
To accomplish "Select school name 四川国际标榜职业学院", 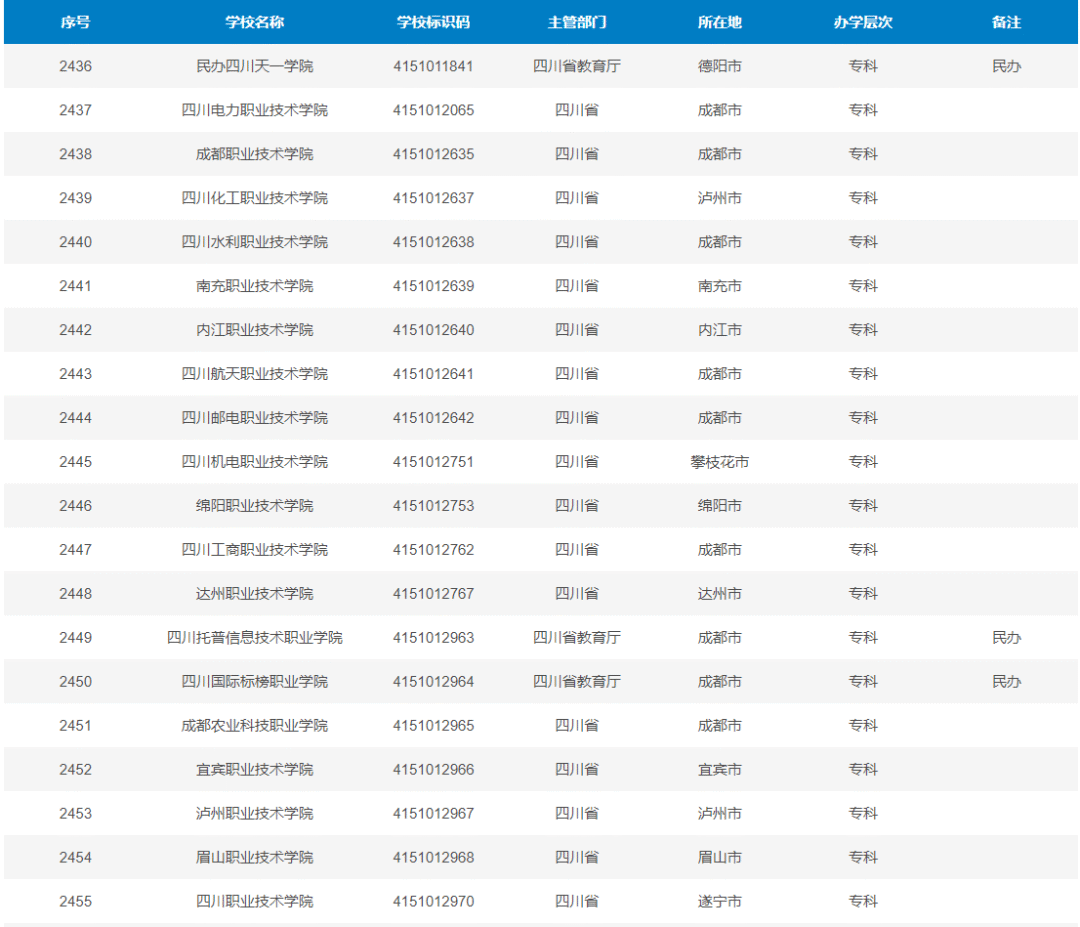I will click(x=254, y=682).
